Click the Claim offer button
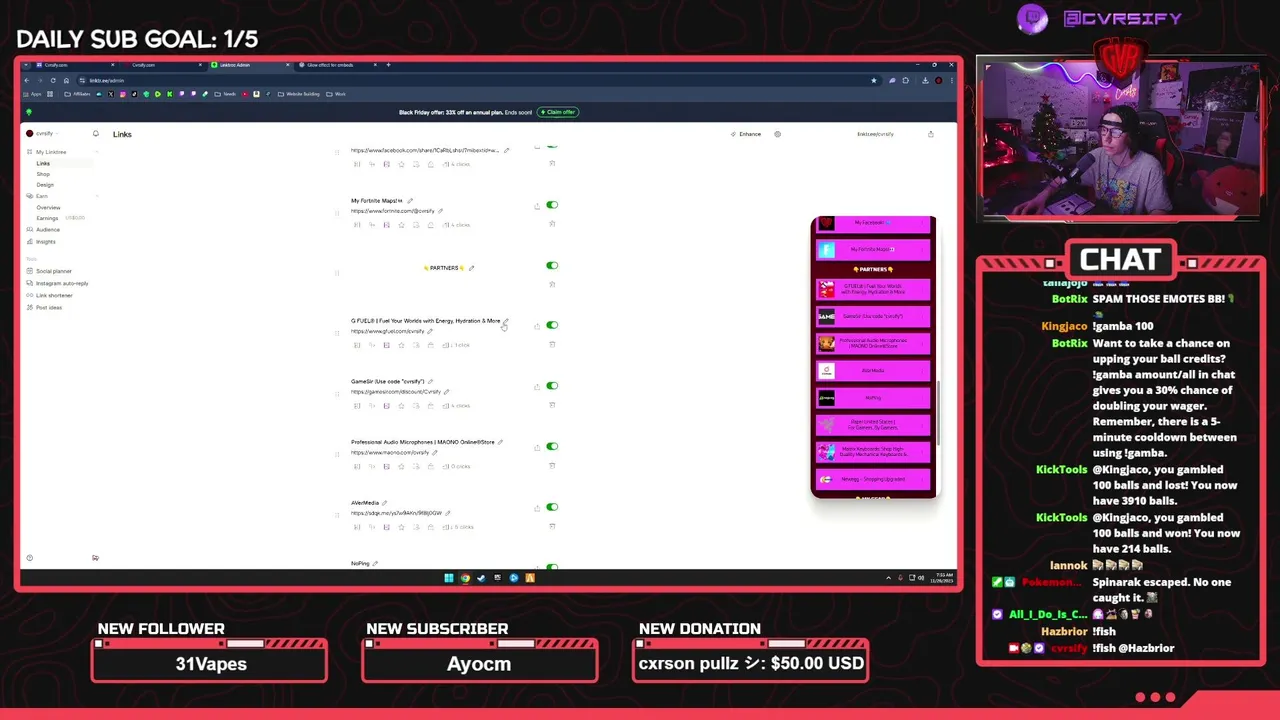The width and height of the screenshot is (1280, 720). pyautogui.click(x=558, y=112)
